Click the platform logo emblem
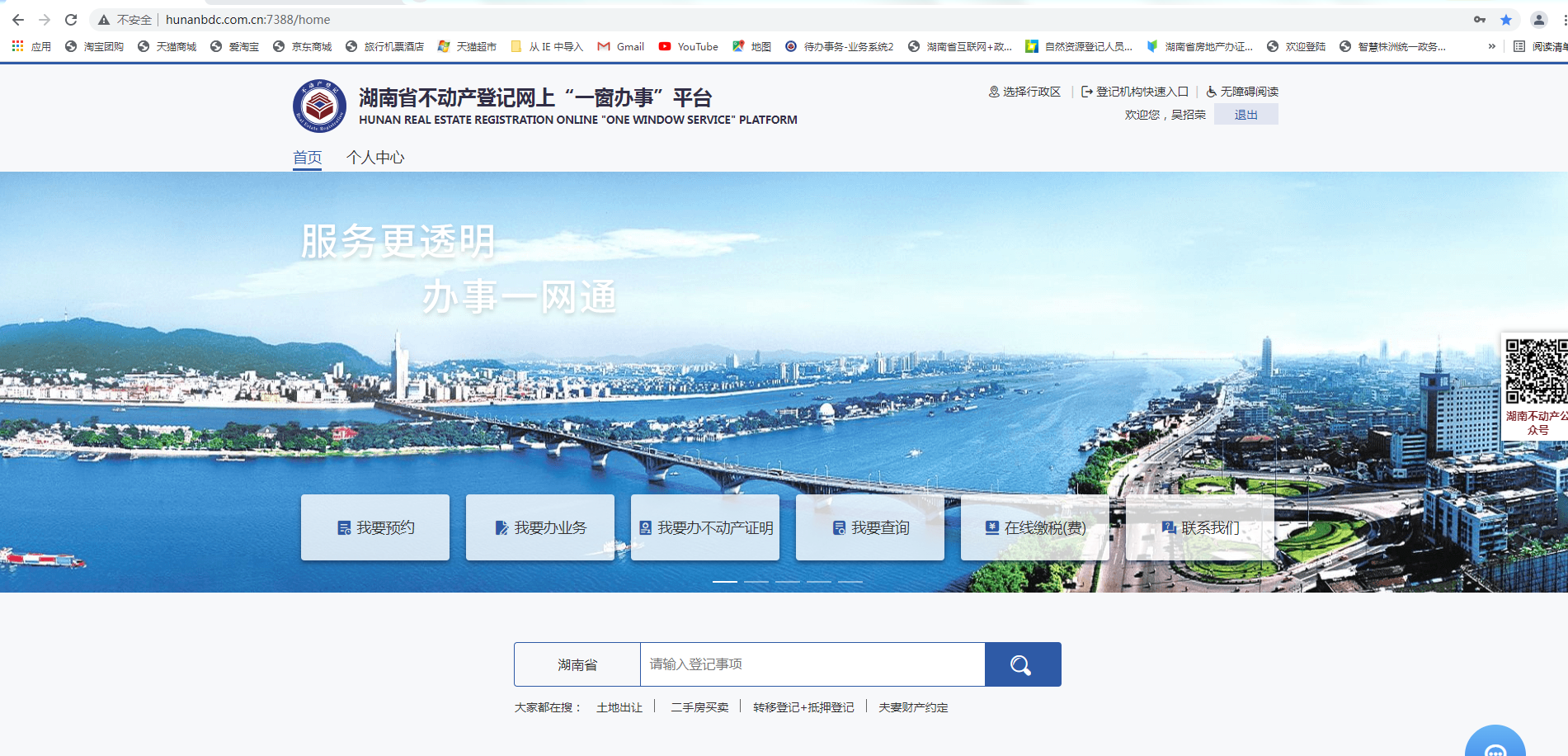The image size is (1568, 756). 319,106
